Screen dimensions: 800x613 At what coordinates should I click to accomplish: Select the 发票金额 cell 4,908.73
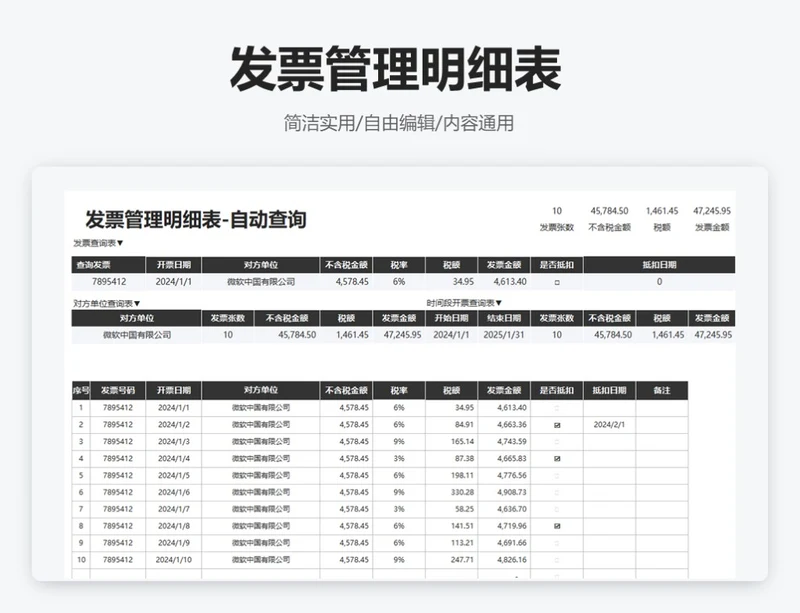click(x=504, y=492)
